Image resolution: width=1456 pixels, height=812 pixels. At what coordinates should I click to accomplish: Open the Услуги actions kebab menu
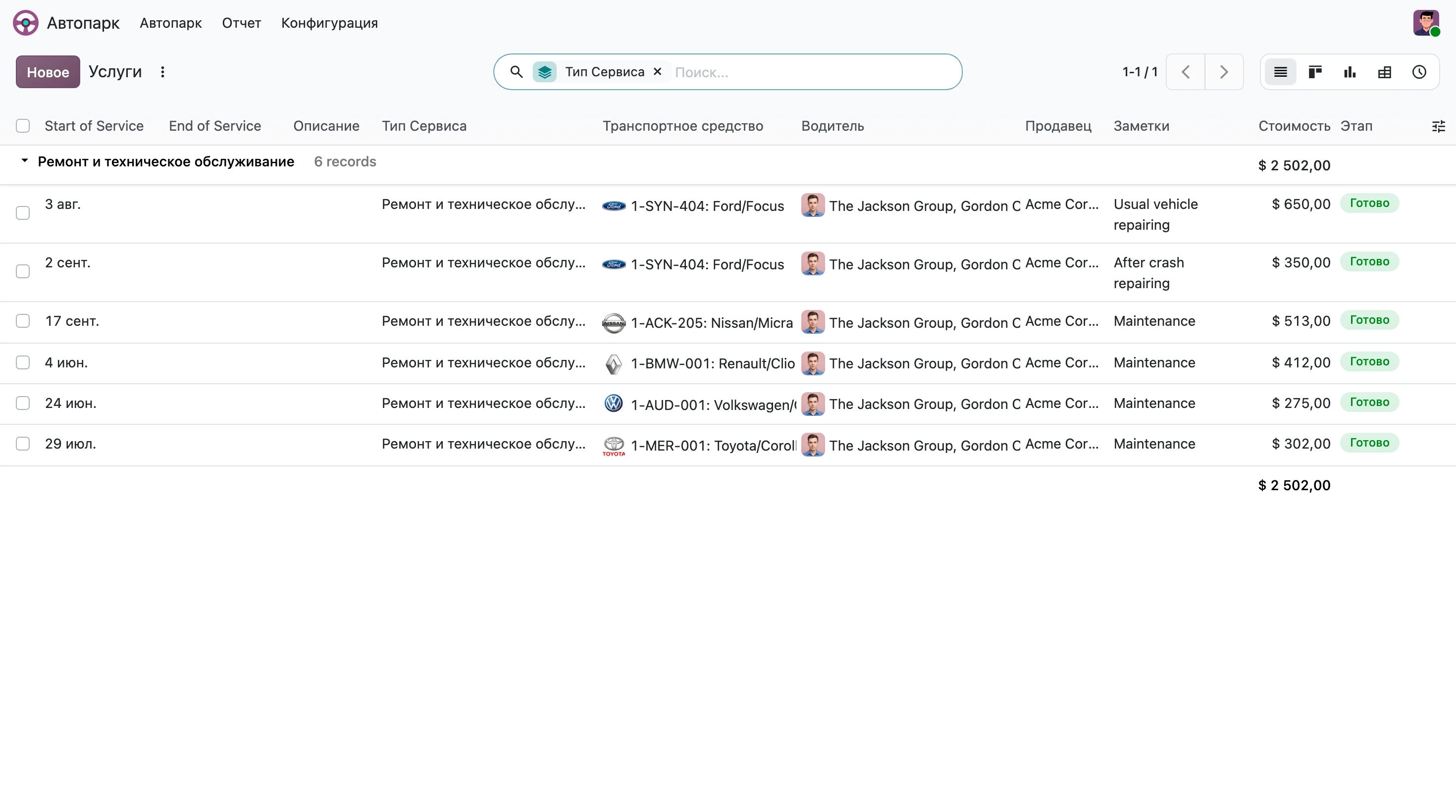[x=163, y=72]
